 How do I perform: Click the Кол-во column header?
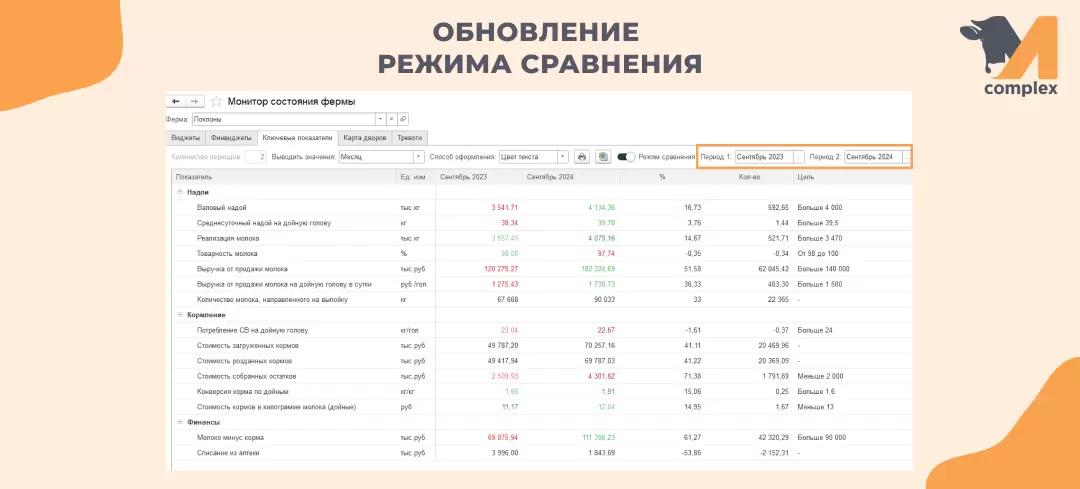point(749,177)
